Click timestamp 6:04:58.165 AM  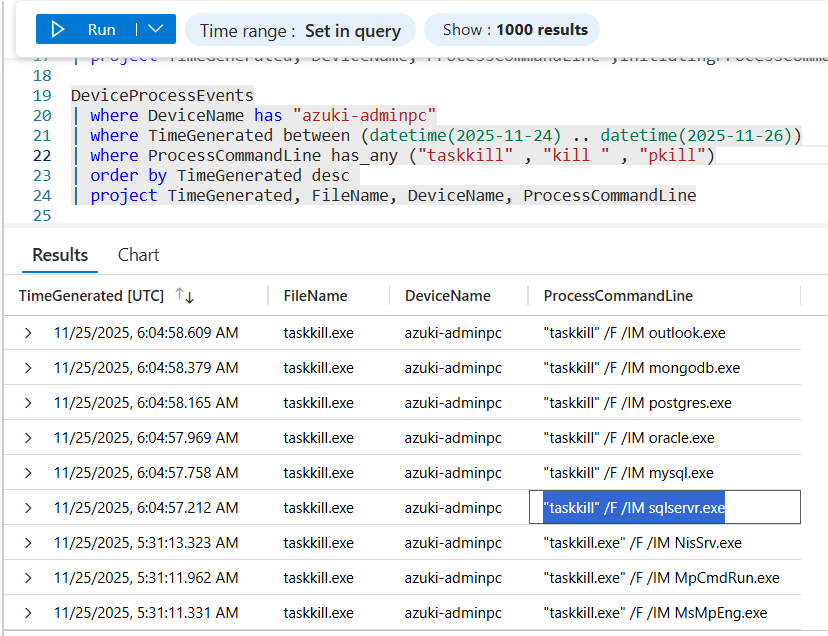point(146,403)
